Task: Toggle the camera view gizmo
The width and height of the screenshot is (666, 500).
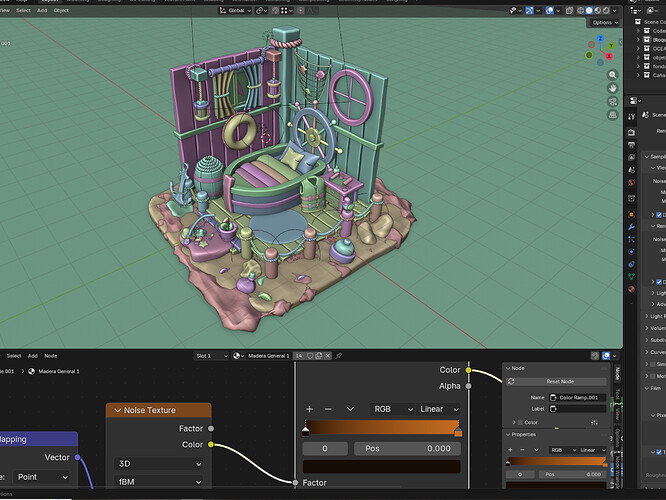Action: 612,102
